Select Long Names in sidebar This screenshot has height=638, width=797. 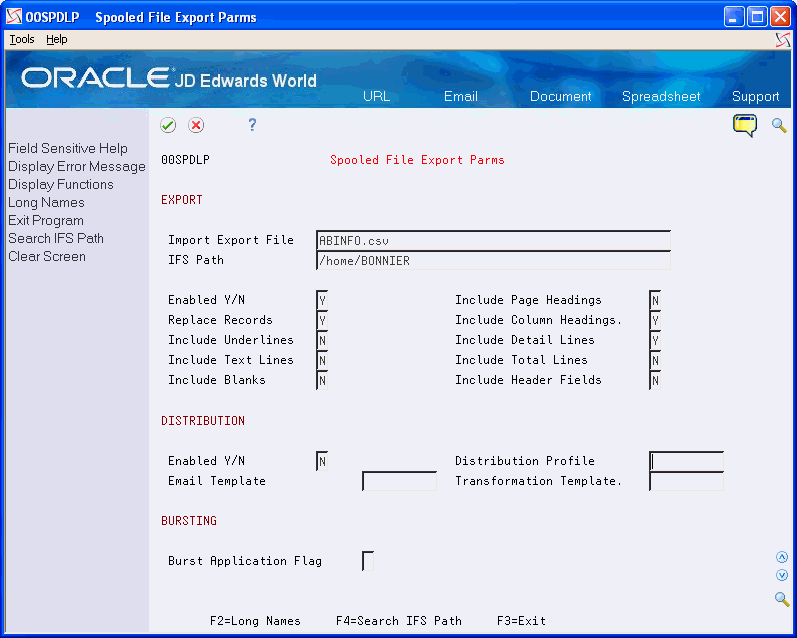(46, 202)
